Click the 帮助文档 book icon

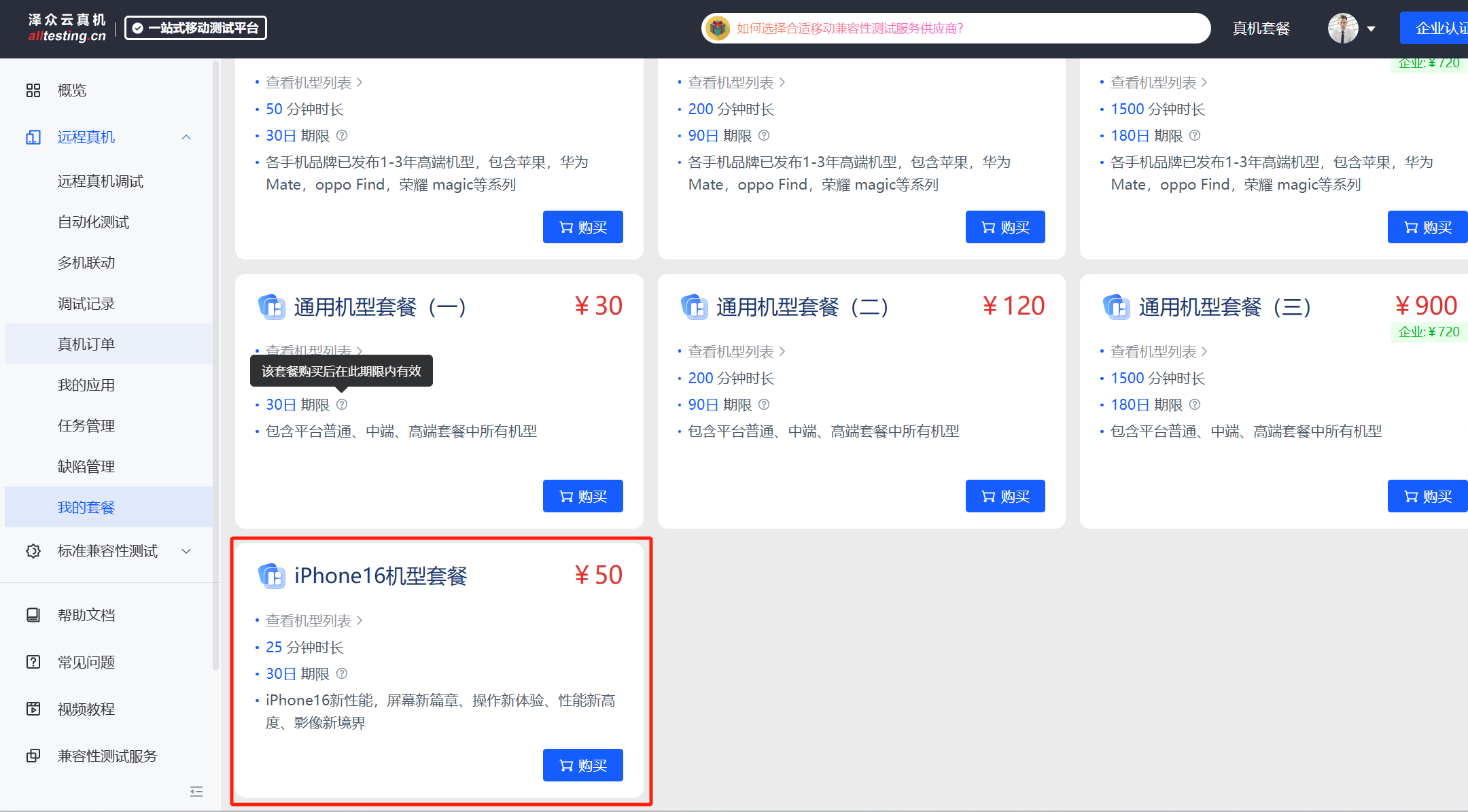(x=33, y=615)
